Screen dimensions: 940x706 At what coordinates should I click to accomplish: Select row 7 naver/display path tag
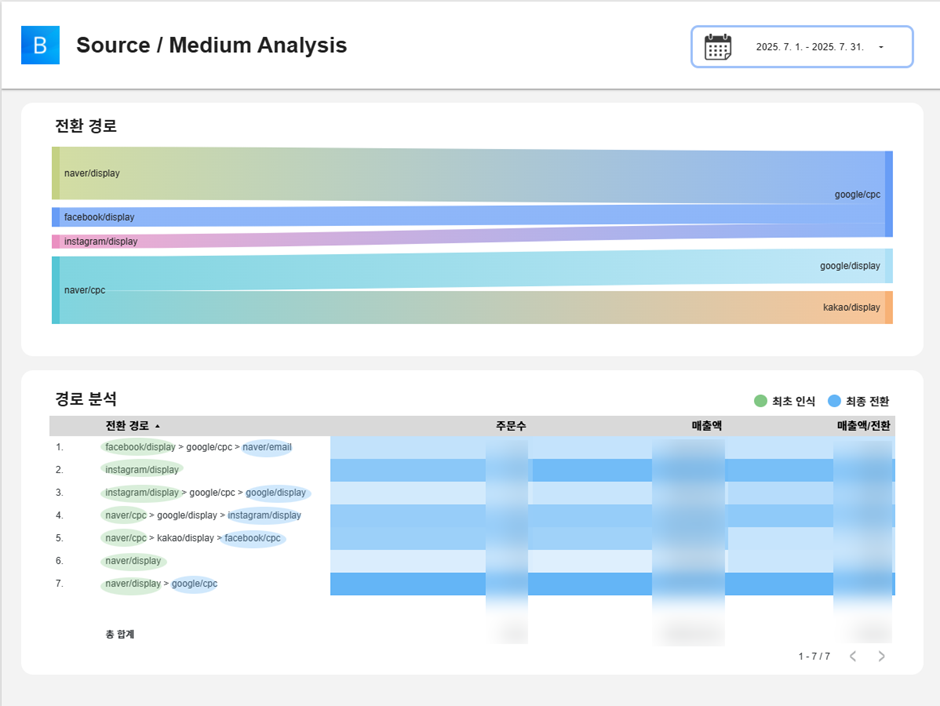[132, 584]
